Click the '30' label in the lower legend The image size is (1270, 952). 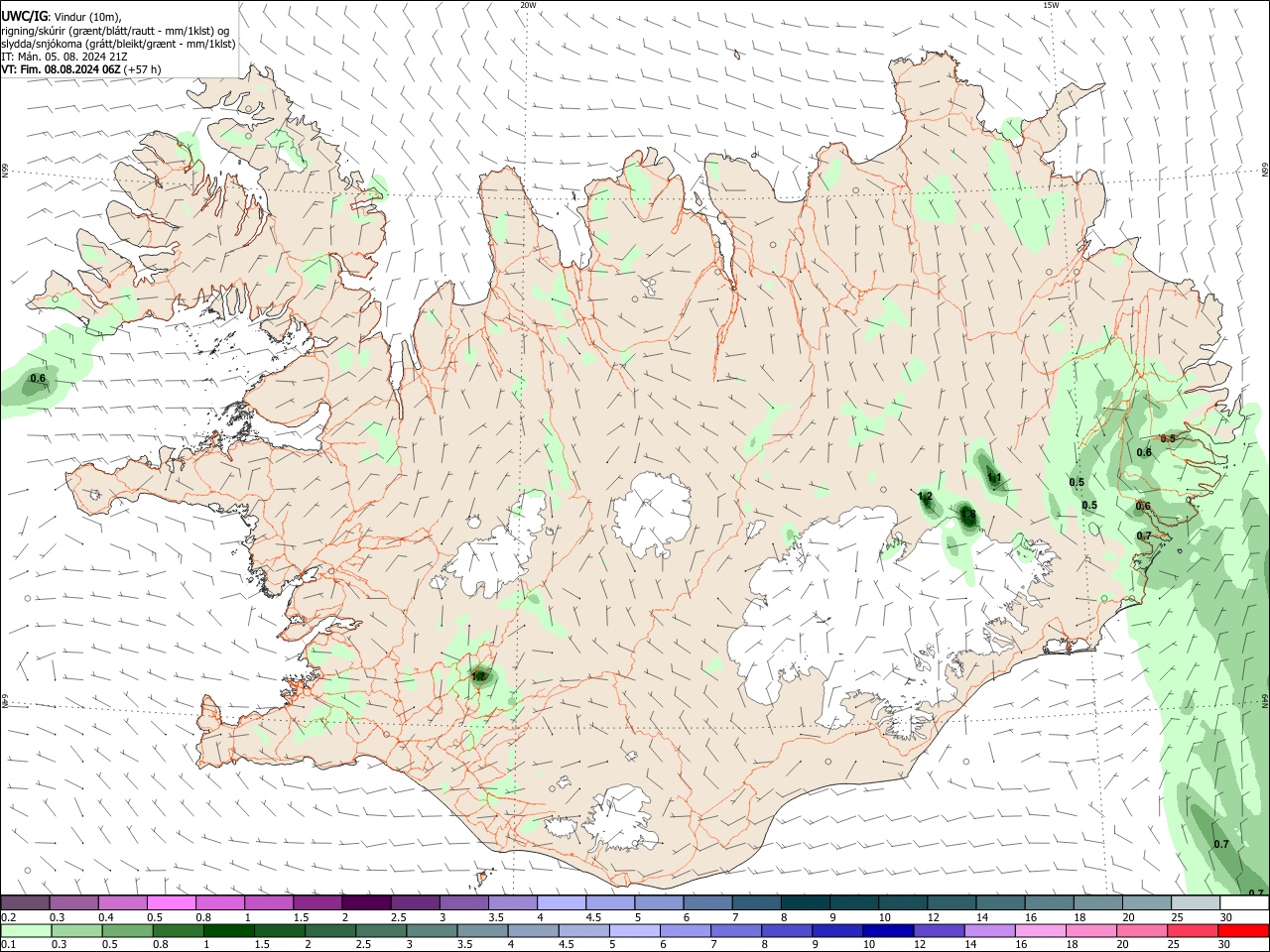coord(1226,945)
